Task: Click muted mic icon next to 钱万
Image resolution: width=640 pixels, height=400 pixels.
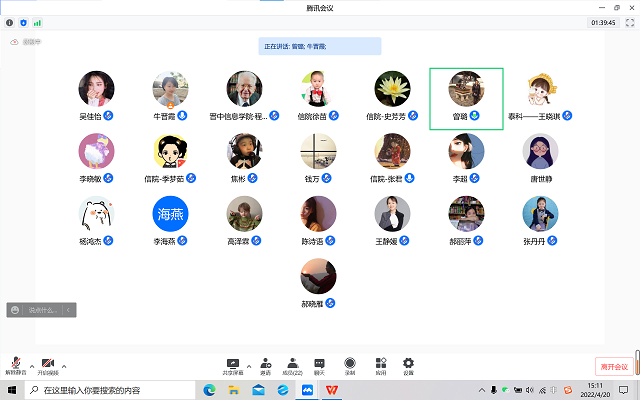Action: pyautogui.click(x=327, y=178)
